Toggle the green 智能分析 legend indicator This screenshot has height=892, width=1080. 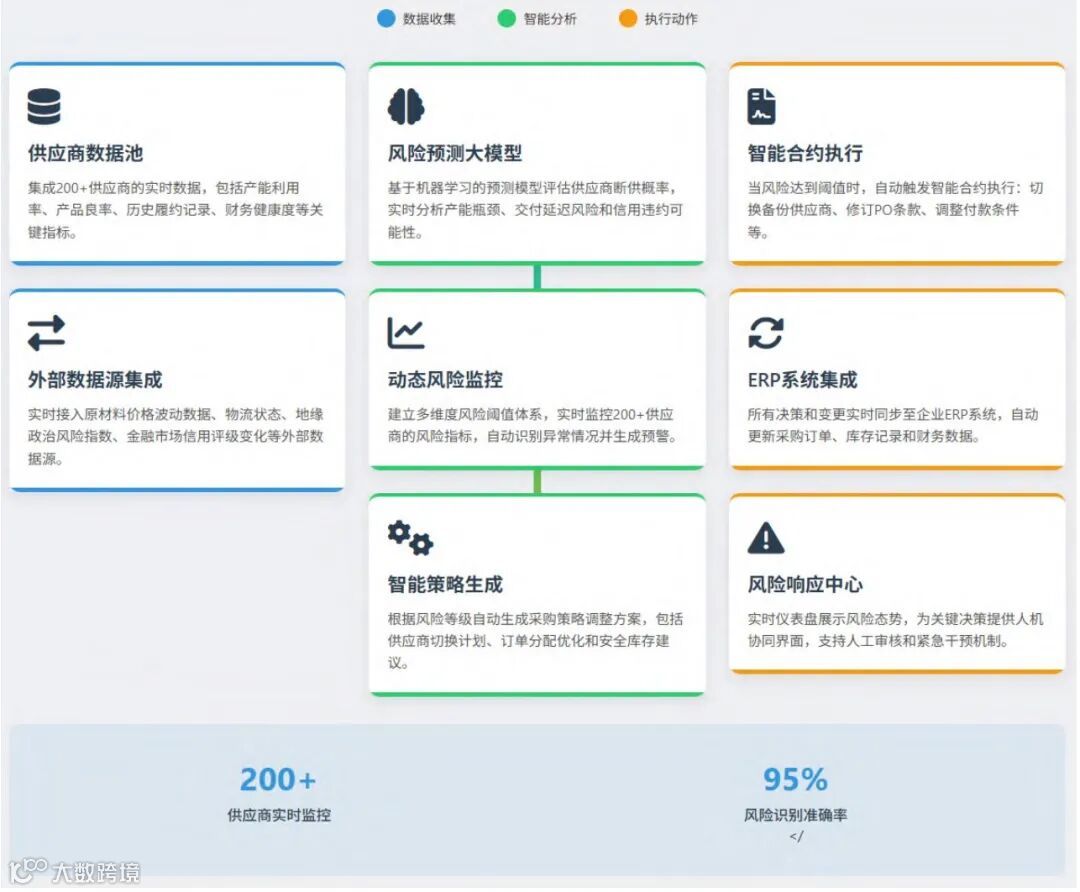505,18
